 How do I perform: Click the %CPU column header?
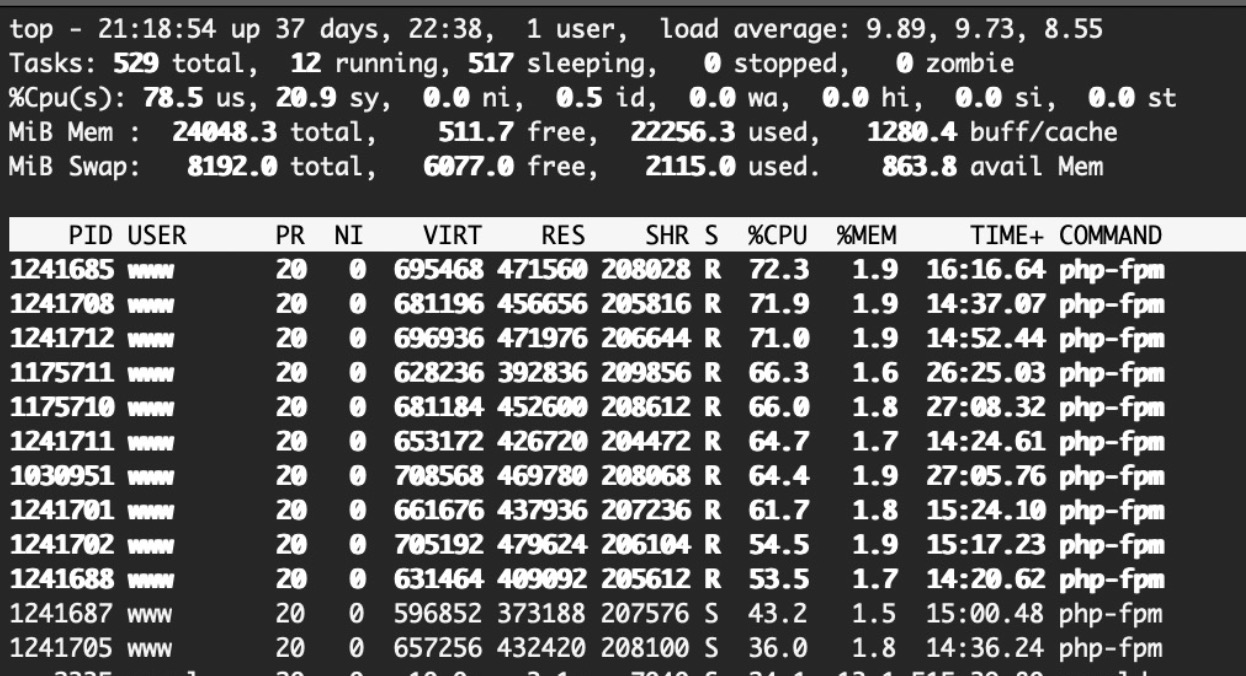(777, 236)
